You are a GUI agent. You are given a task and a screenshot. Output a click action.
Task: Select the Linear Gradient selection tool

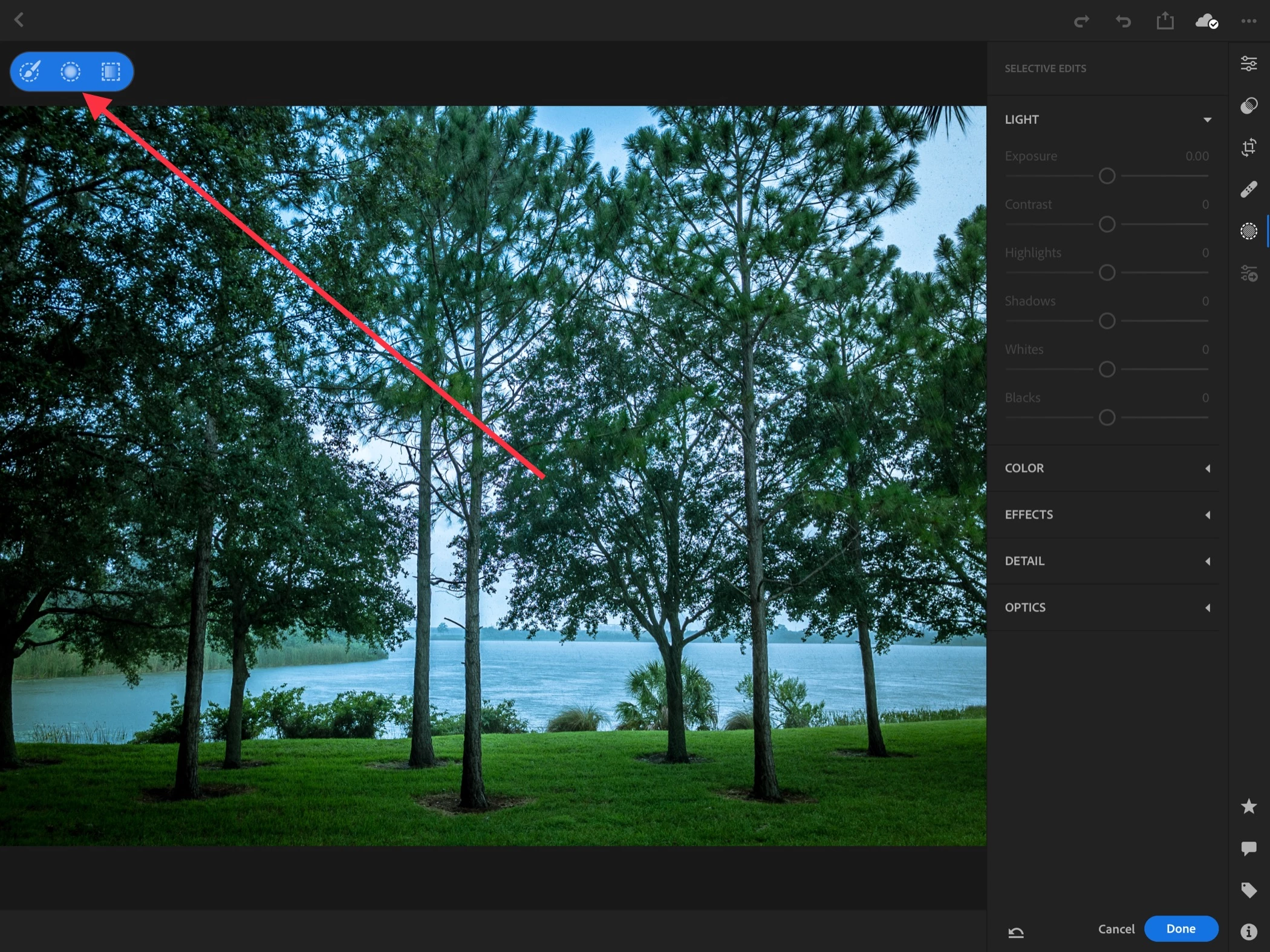click(111, 71)
